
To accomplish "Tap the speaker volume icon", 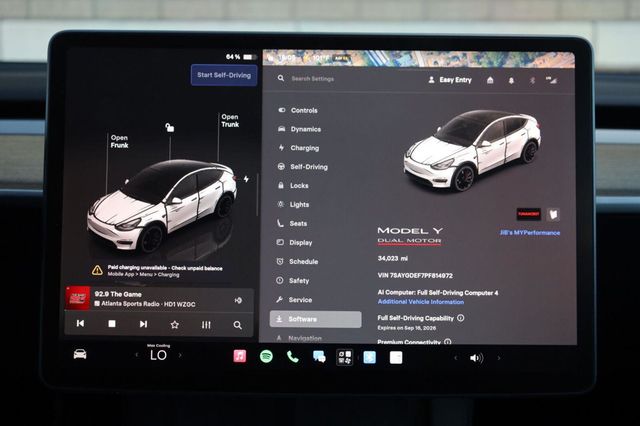I will coord(476,358).
